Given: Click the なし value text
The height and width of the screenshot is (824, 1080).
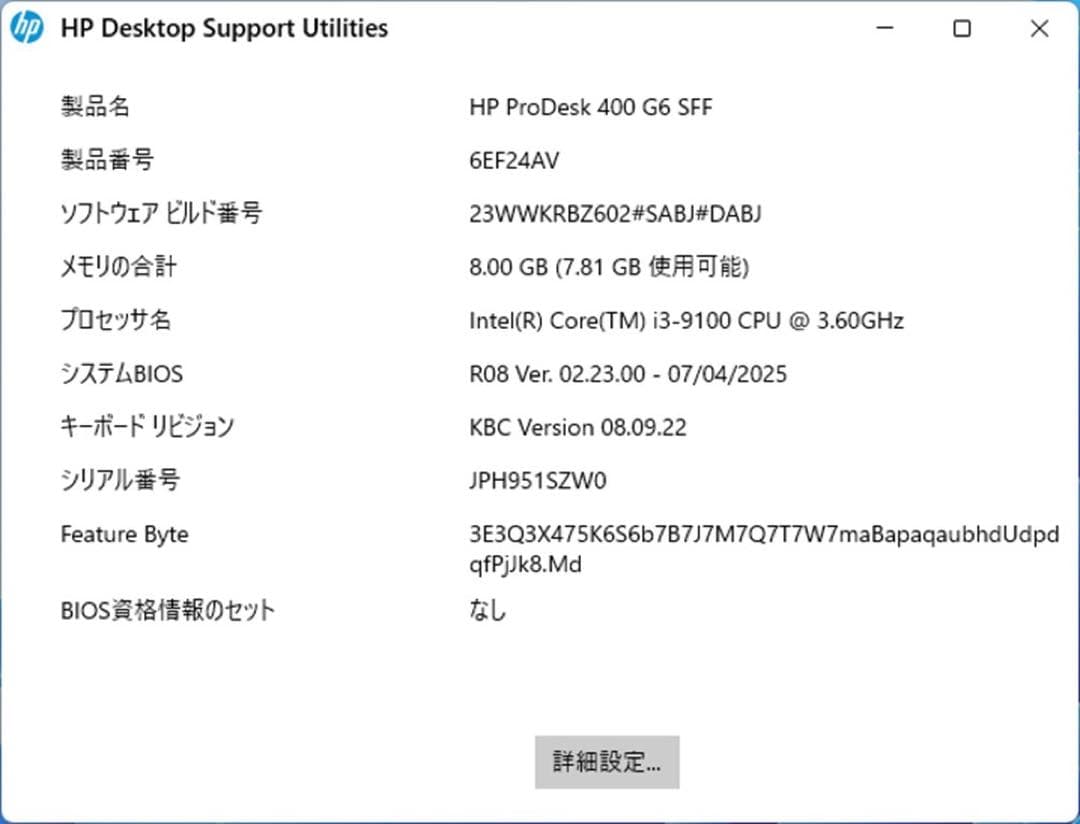Looking at the screenshot, I should point(488,610).
